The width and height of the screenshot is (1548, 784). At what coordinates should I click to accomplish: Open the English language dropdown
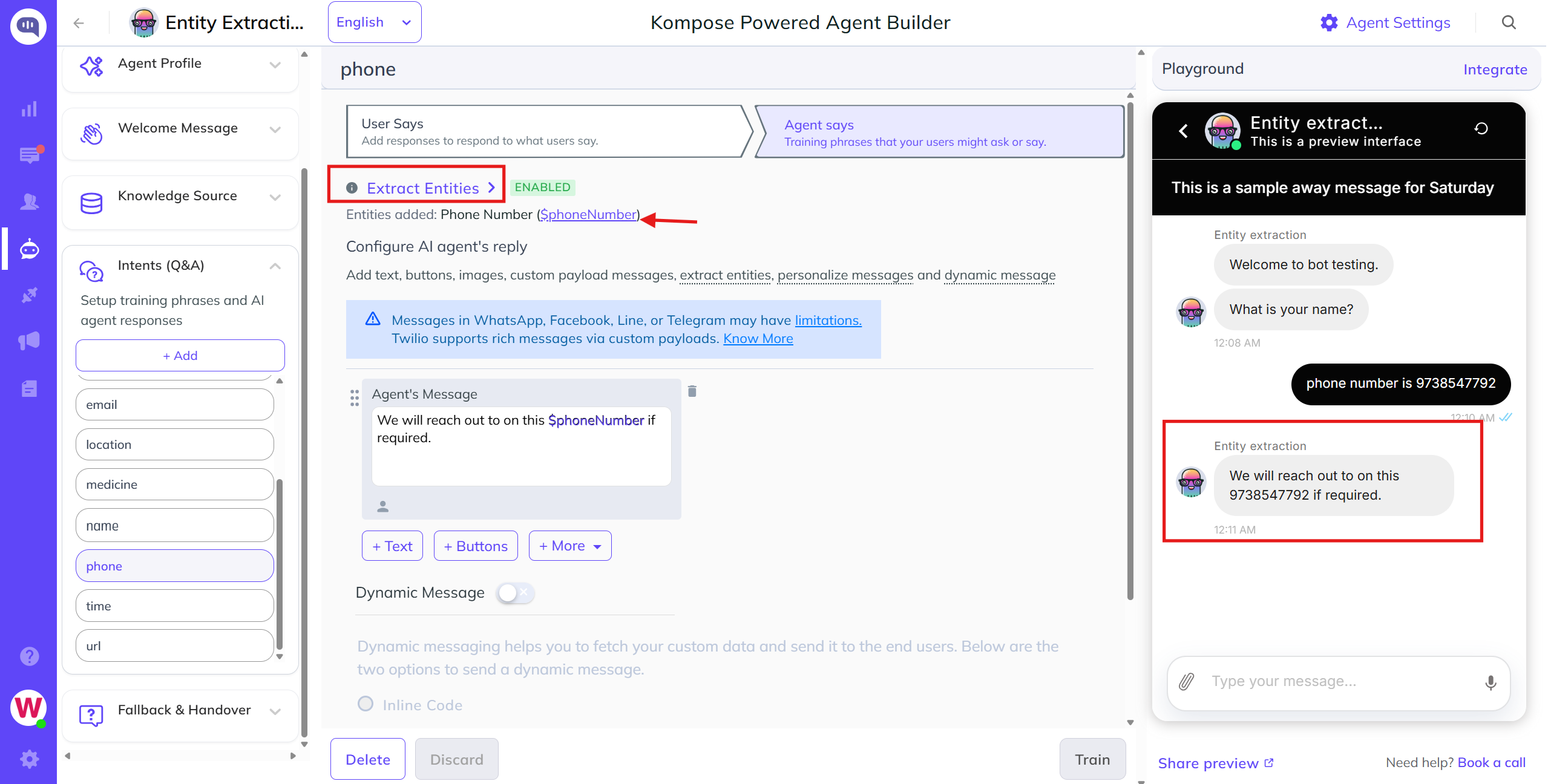click(x=375, y=22)
